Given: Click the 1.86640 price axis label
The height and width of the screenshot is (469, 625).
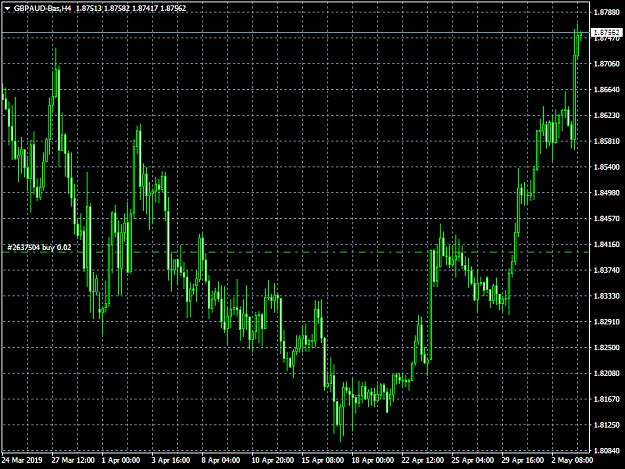Looking at the screenshot, I should [607, 90].
